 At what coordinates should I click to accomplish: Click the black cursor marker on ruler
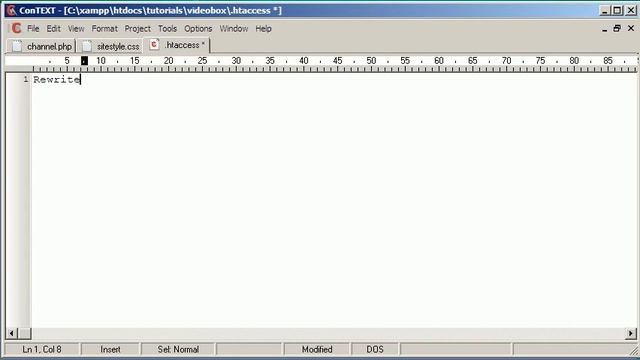[84, 61]
